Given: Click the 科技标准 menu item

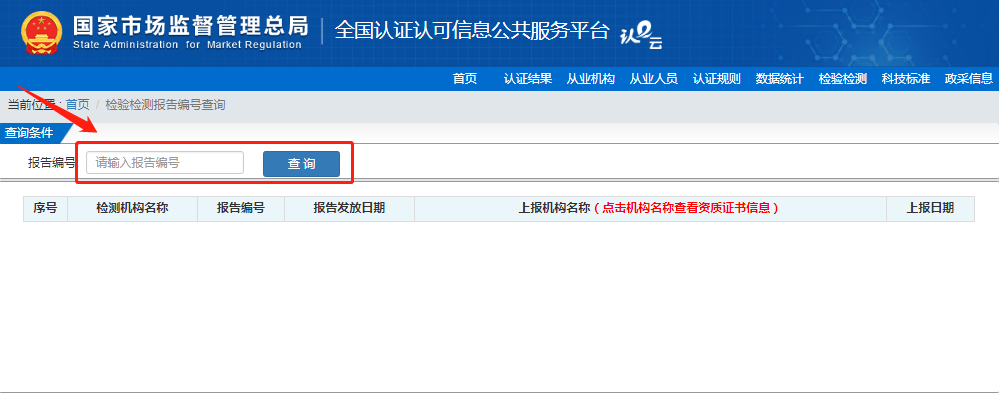Looking at the screenshot, I should [906, 79].
